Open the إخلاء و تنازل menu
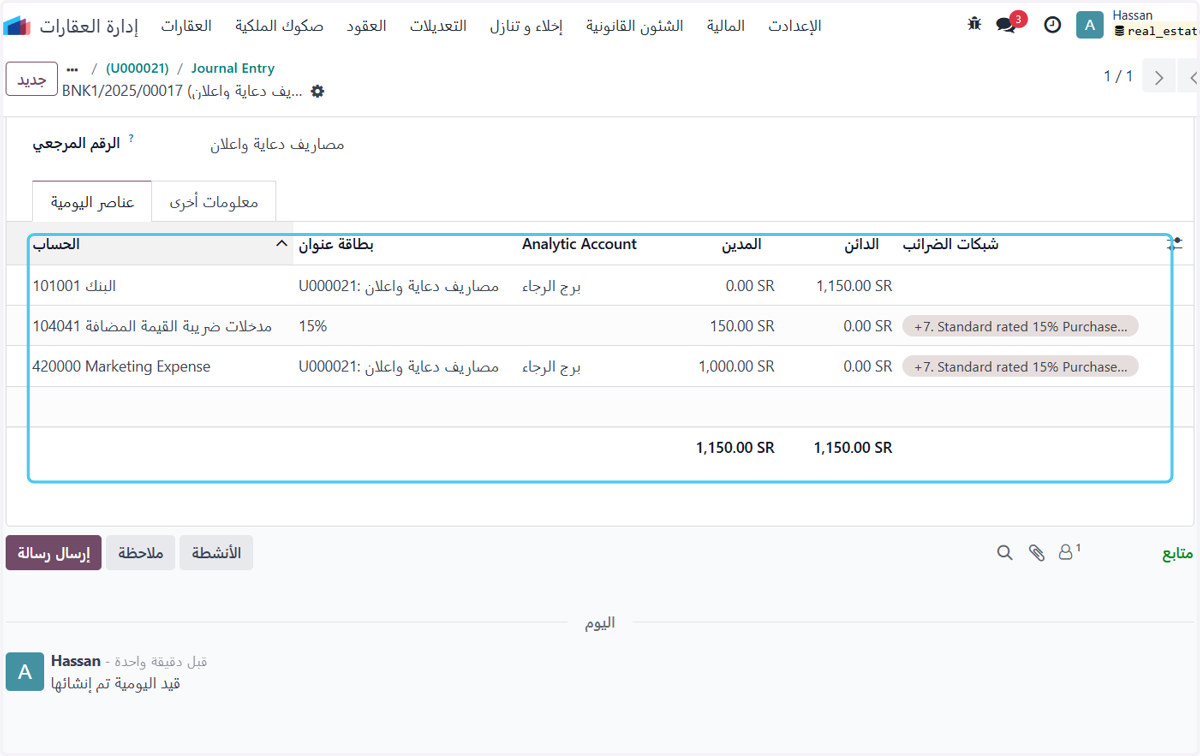This screenshot has width=1200, height=756. point(527,26)
